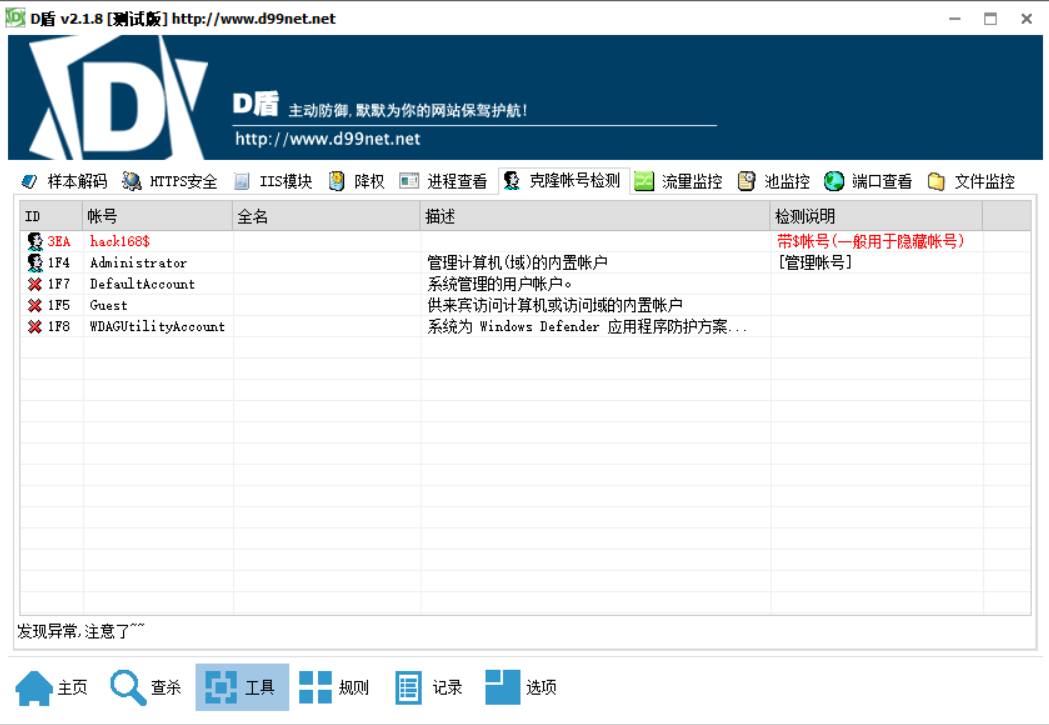Select the Administrator account name
1049x725 pixels.
[138, 263]
